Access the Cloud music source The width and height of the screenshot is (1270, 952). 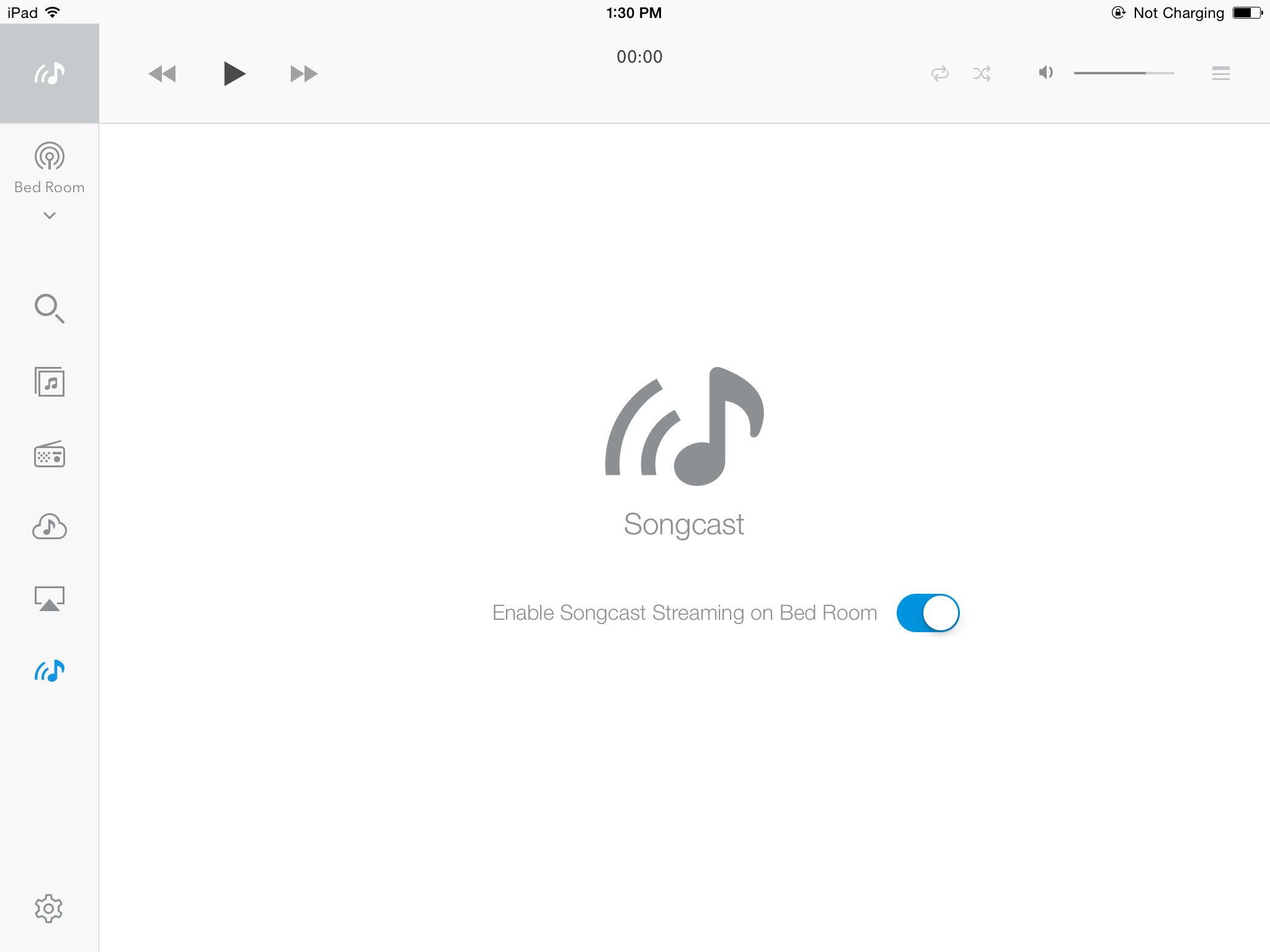click(49, 526)
